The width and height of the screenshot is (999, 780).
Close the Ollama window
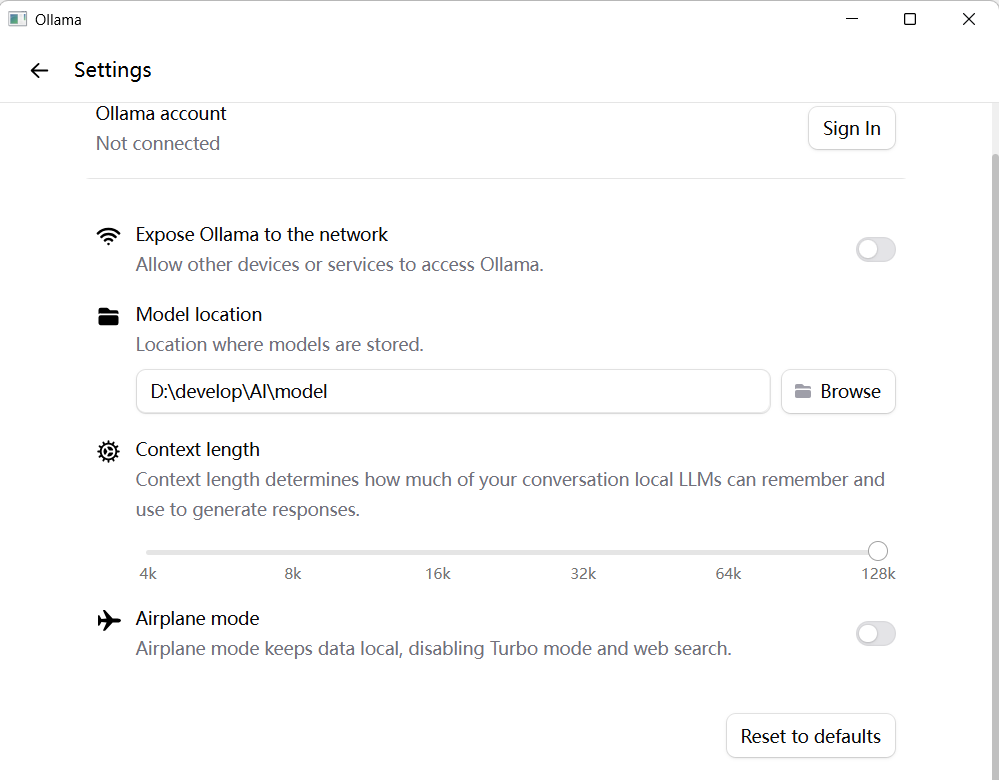968,19
